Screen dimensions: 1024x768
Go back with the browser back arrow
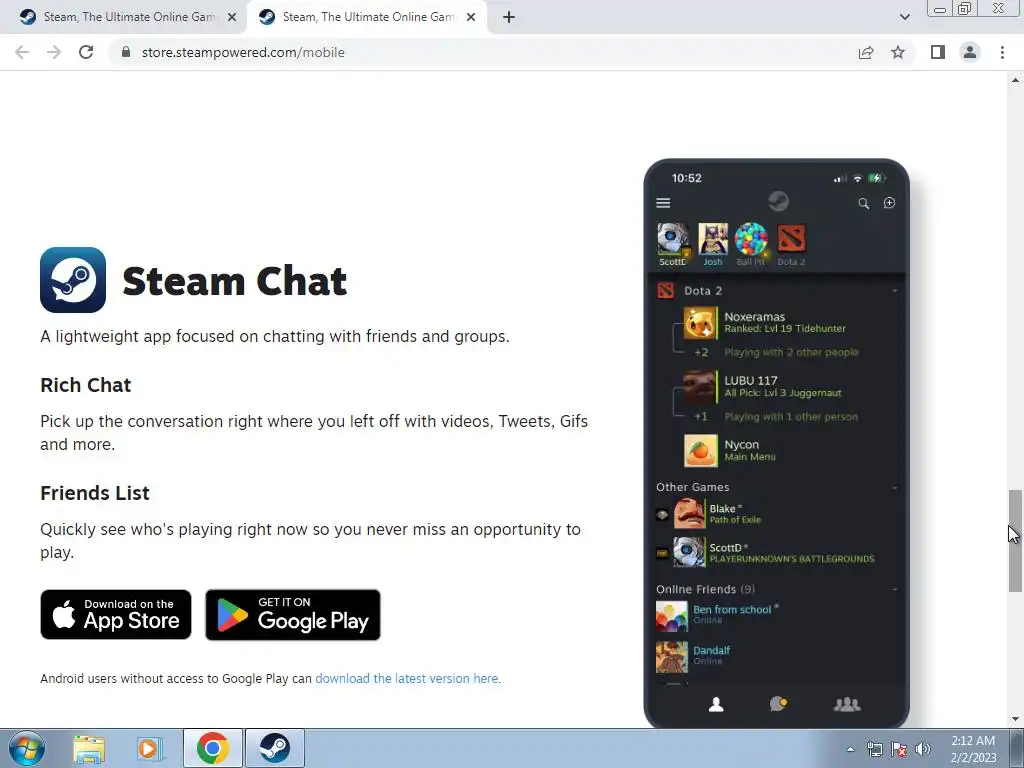pos(22,52)
